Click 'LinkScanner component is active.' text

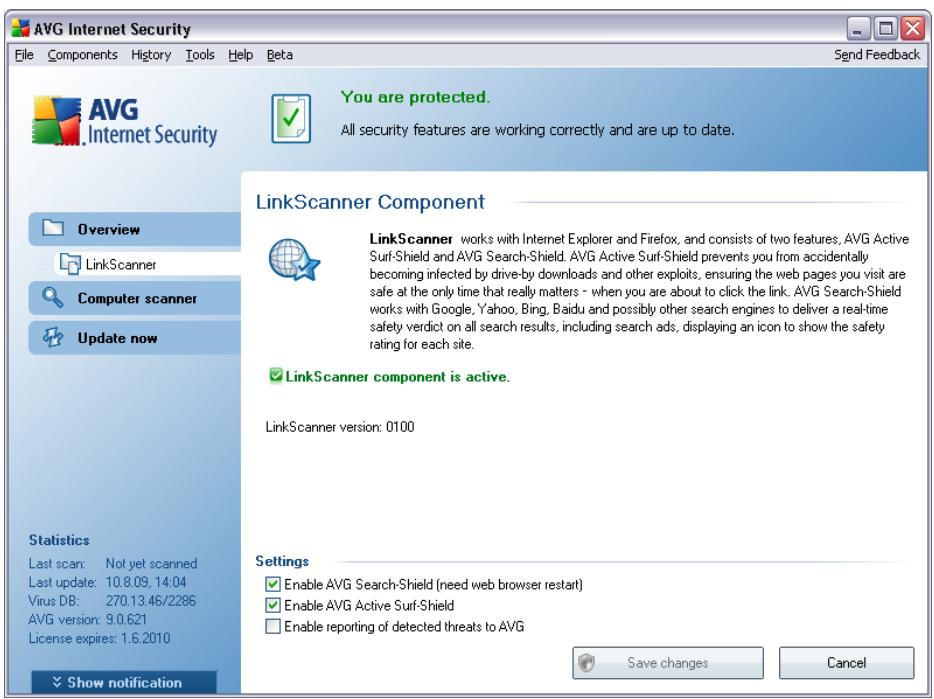[397, 377]
